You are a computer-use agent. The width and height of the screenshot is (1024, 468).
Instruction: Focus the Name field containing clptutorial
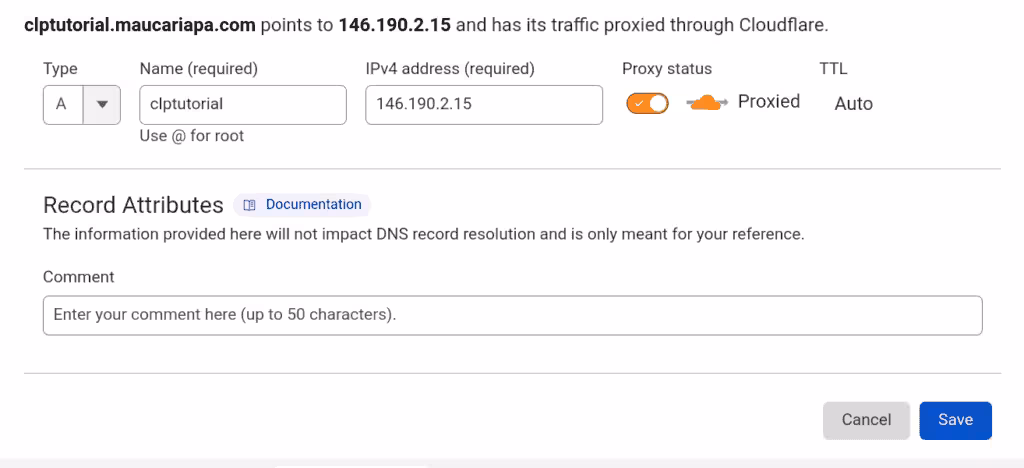243,104
